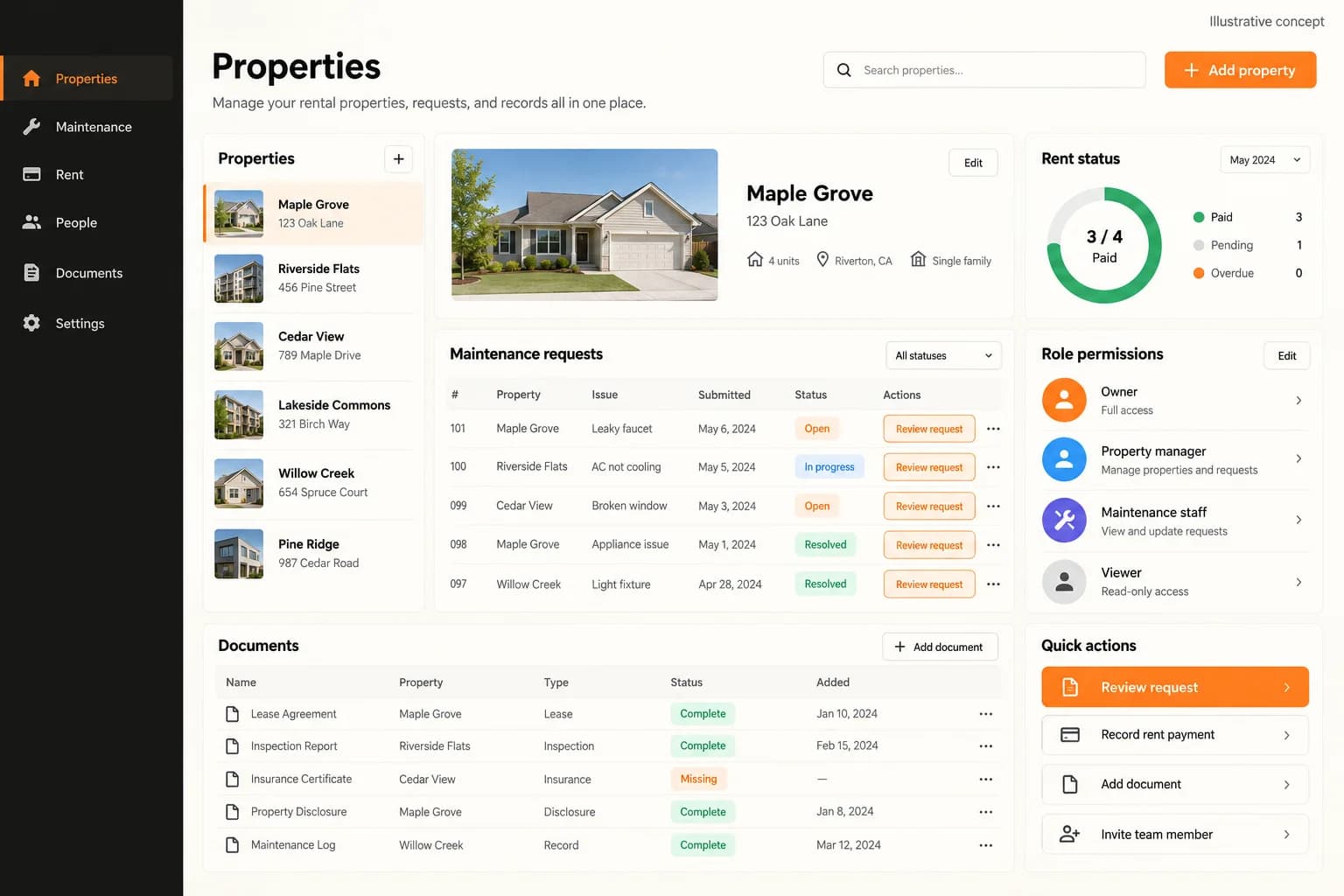Image resolution: width=1344 pixels, height=896 pixels.
Task: Click the Maintenance staff wrench icon
Action: click(x=1064, y=521)
